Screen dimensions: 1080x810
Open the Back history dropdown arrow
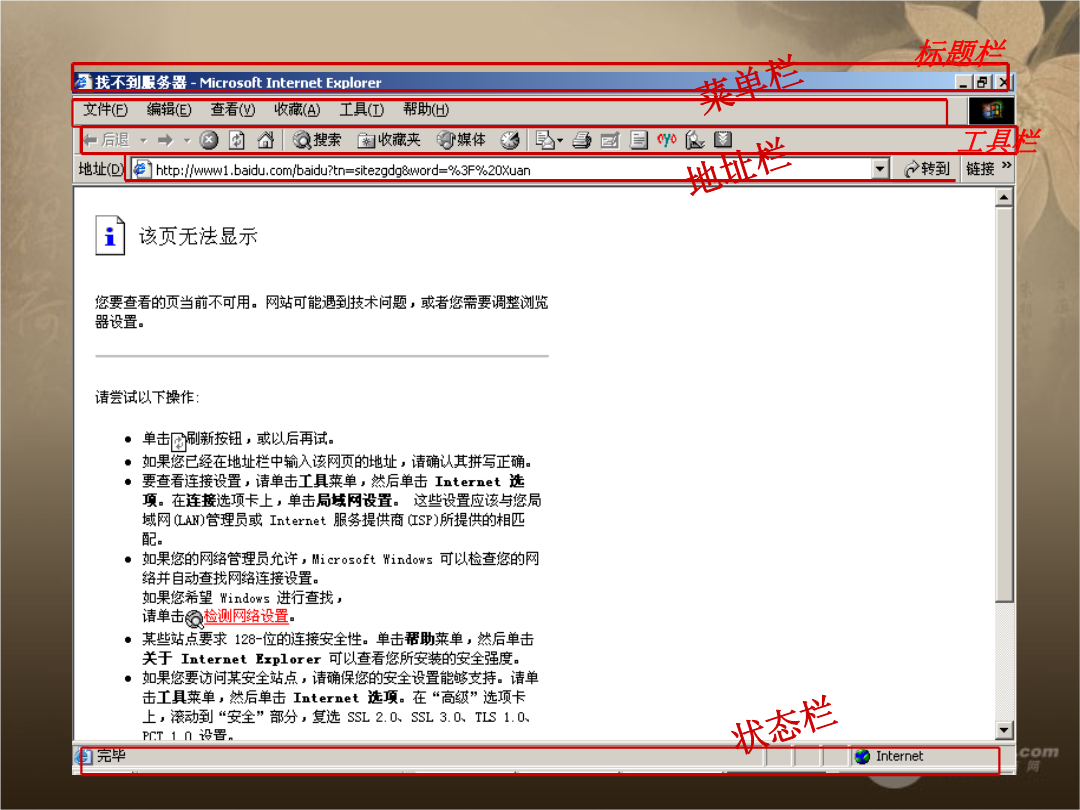pos(143,141)
